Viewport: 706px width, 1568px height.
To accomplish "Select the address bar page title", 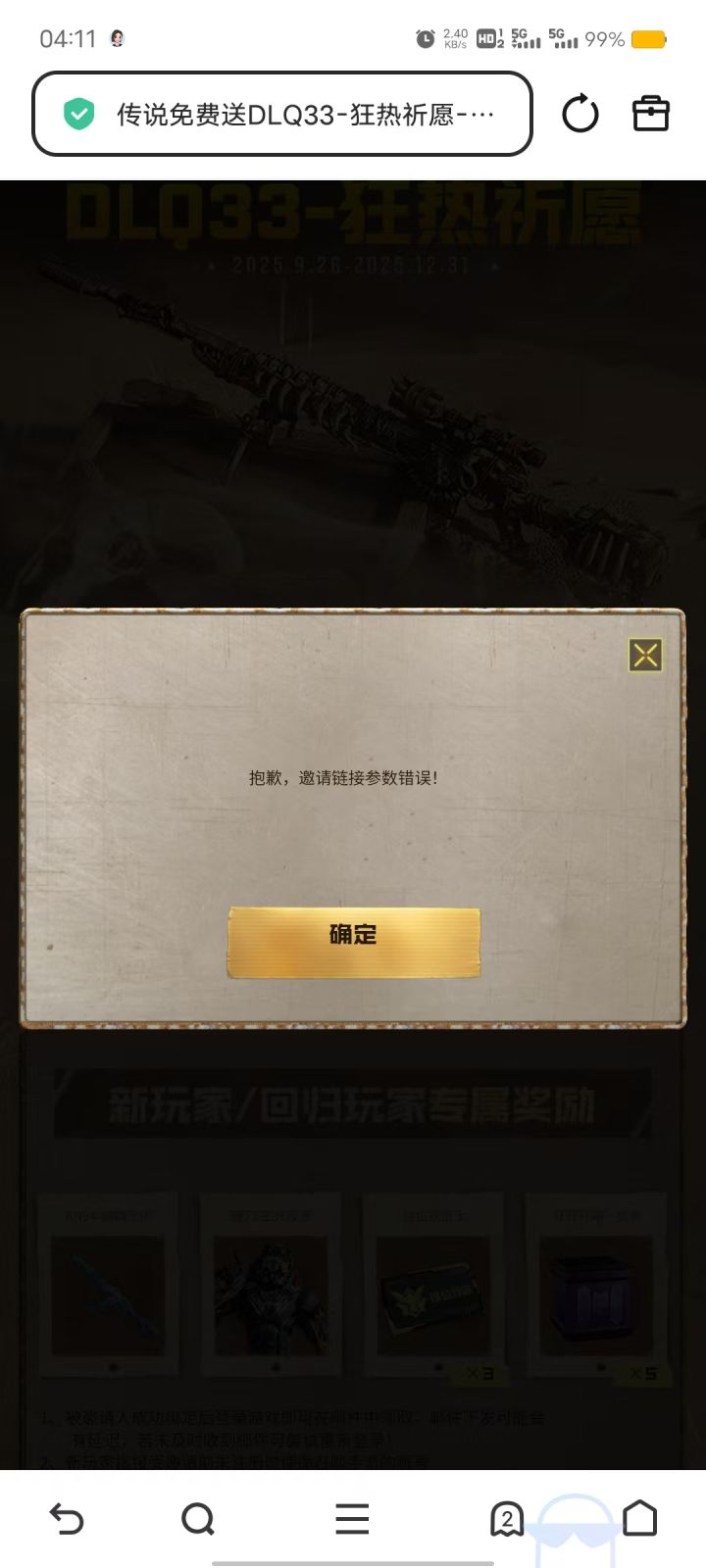I will click(x=305, y=115).
